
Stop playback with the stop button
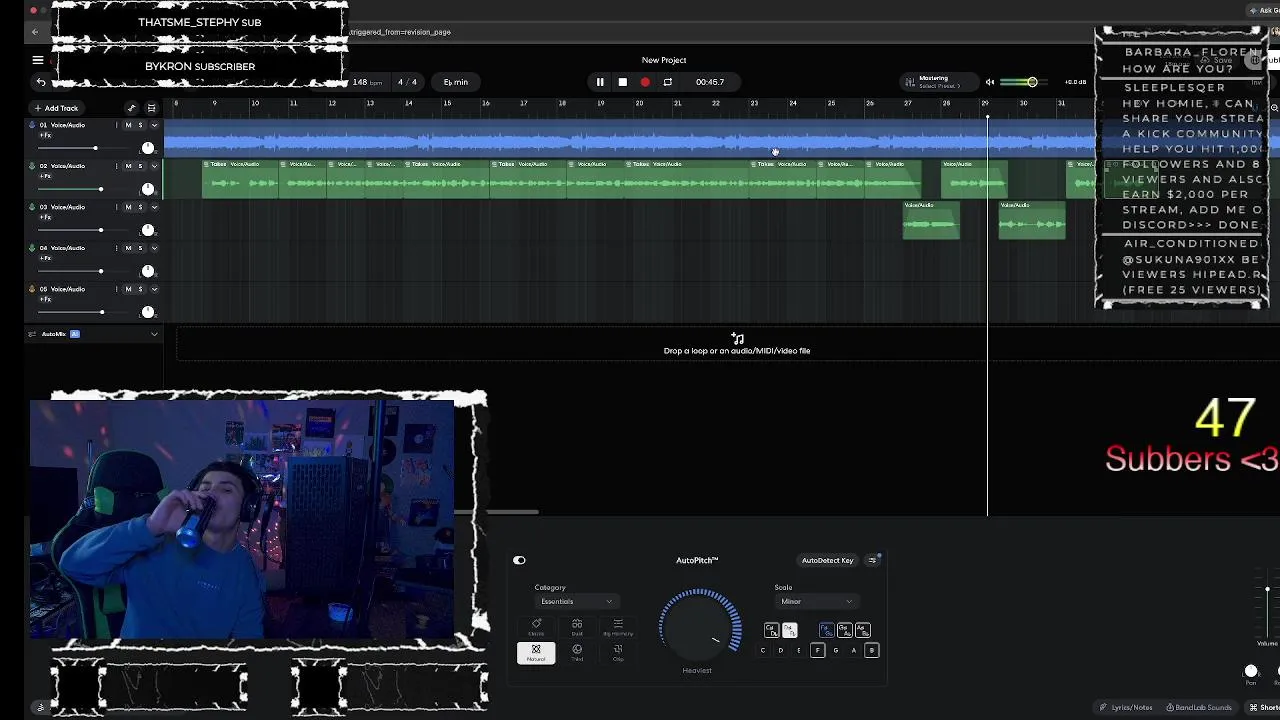pos(622,82)
